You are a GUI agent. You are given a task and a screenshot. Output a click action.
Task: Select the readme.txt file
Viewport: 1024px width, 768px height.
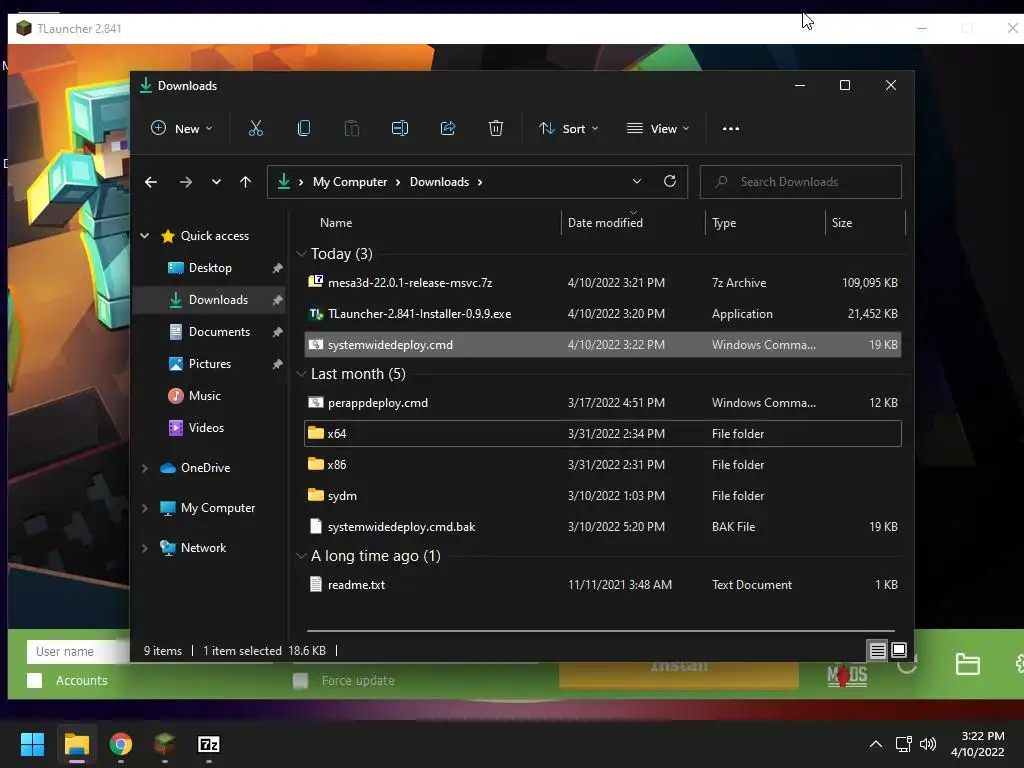coord(603,584)
